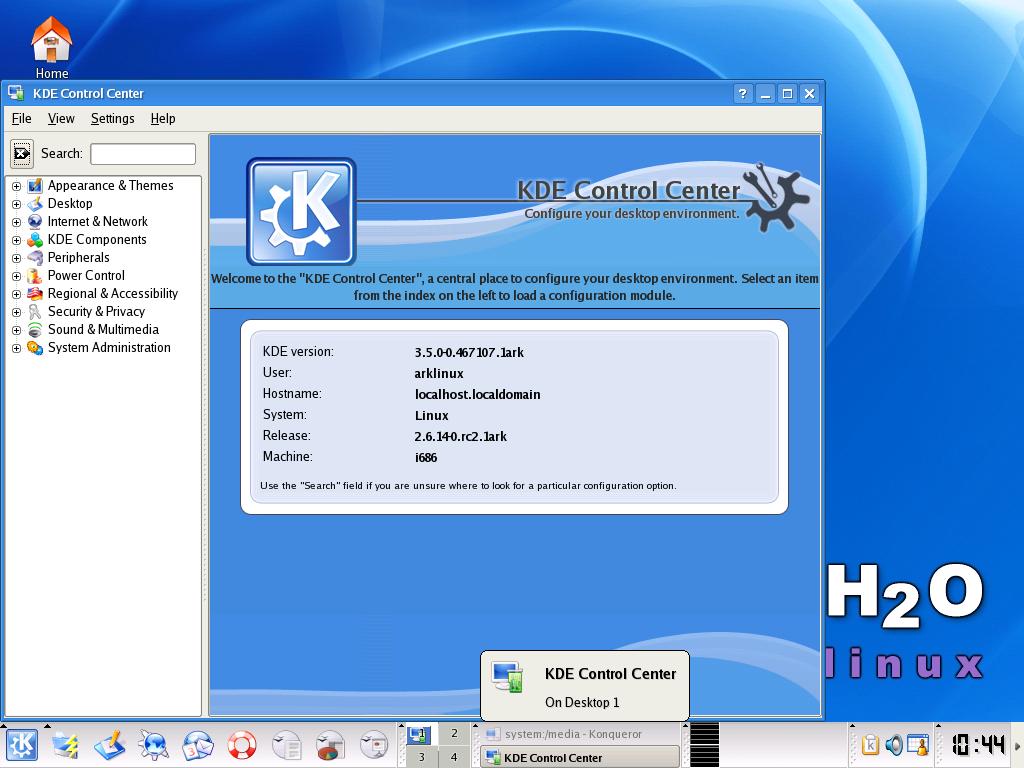The image size is (1024, 768).
Task: Switch to virtual desktop 3 in pager
Action: pyautogui.click(x=421, y=757)
